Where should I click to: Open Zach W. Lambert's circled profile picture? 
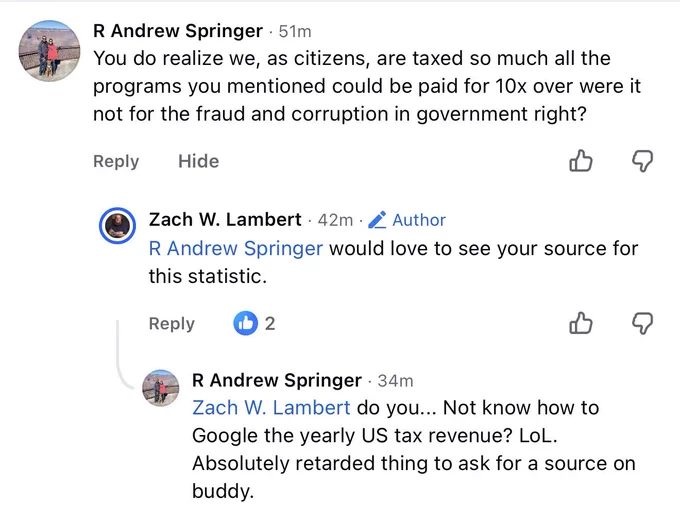117,226
